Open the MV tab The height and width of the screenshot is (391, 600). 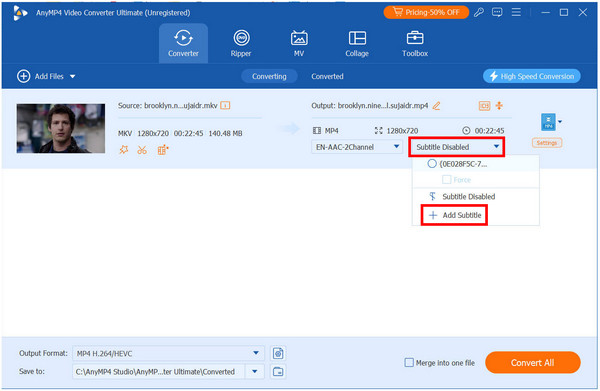pyautogui.click(x=299, y=43)
